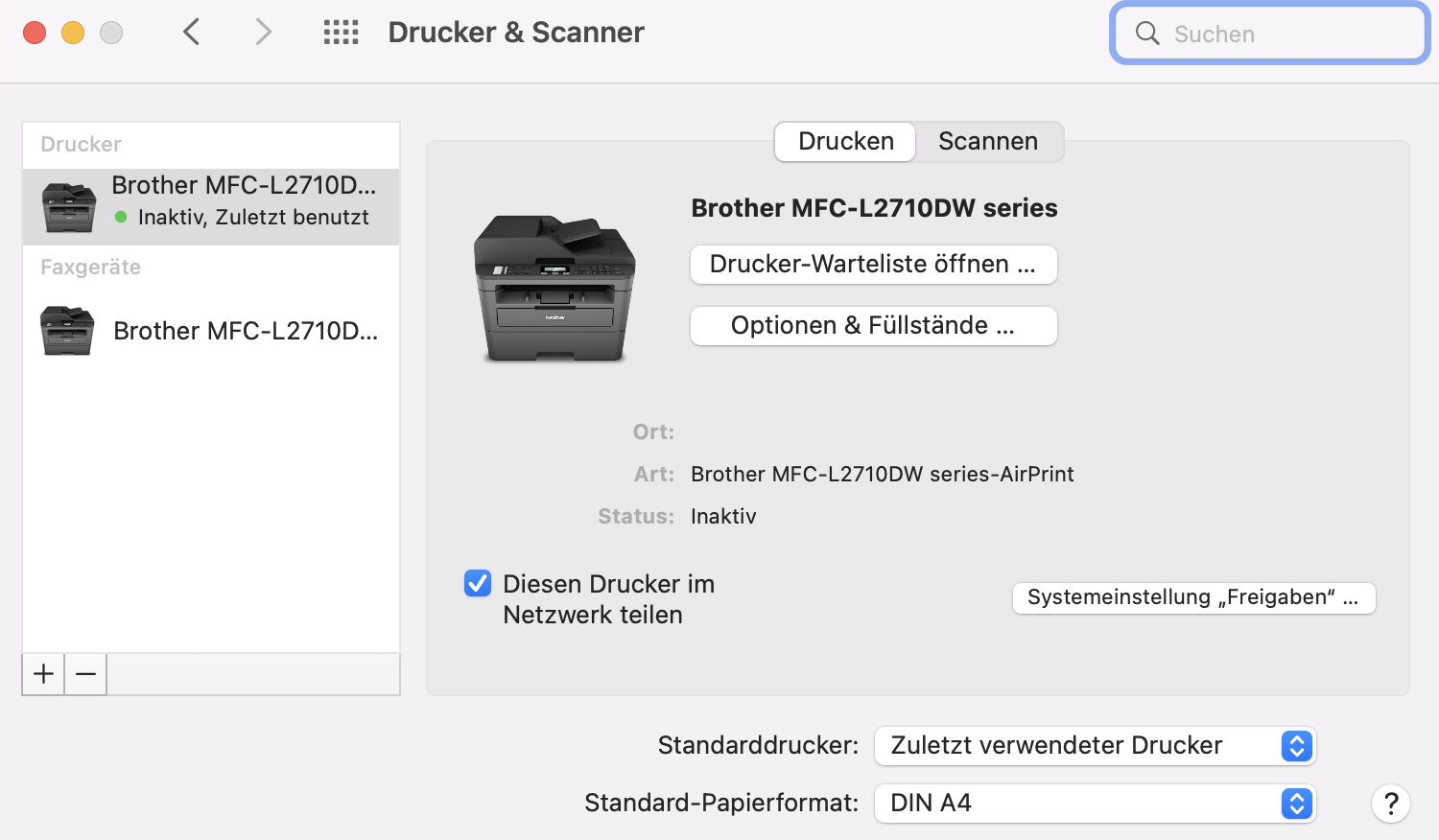Open help with the question mark button

(x=1390, y=804)
